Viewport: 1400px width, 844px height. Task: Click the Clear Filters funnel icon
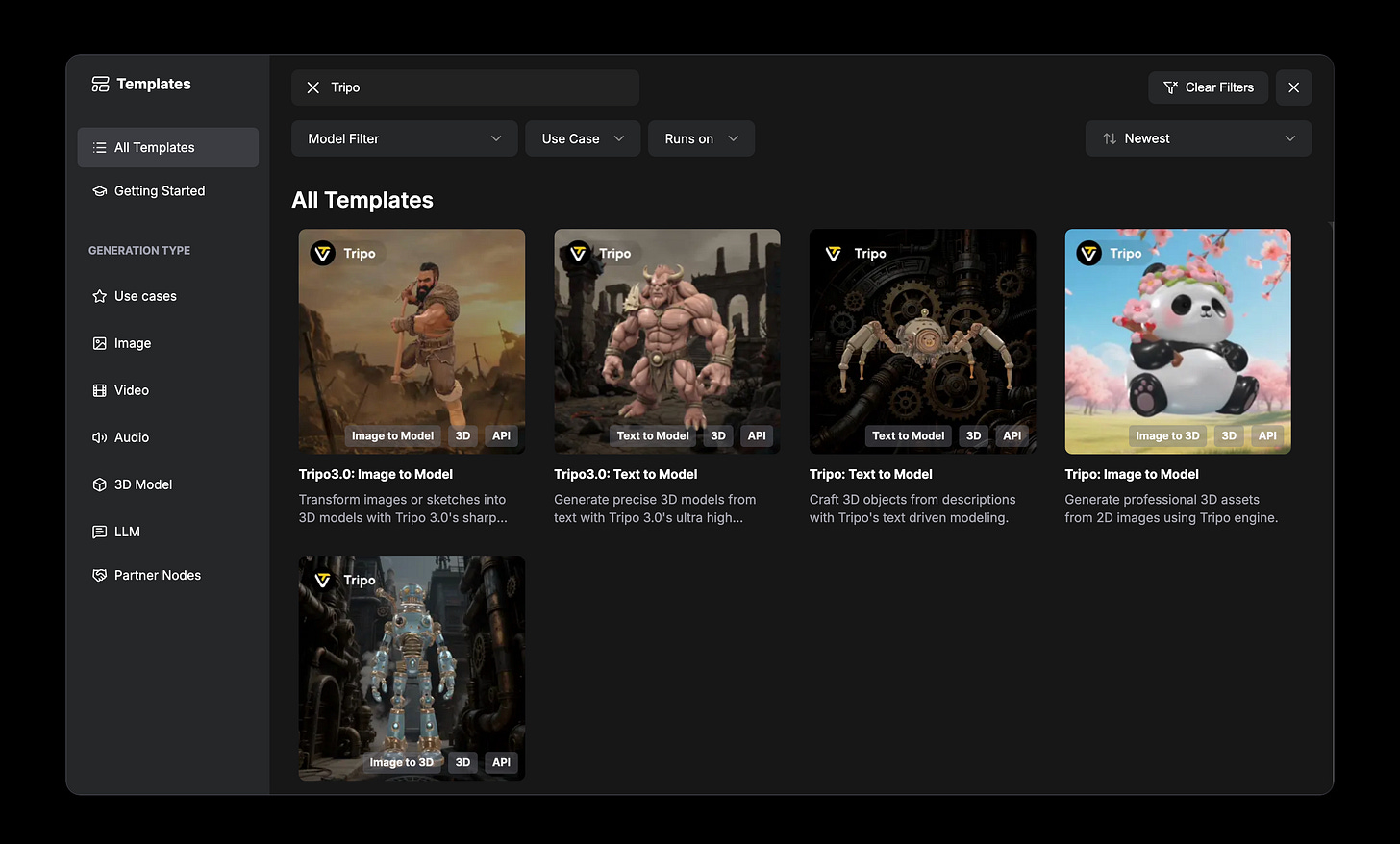coord(1170,87)
